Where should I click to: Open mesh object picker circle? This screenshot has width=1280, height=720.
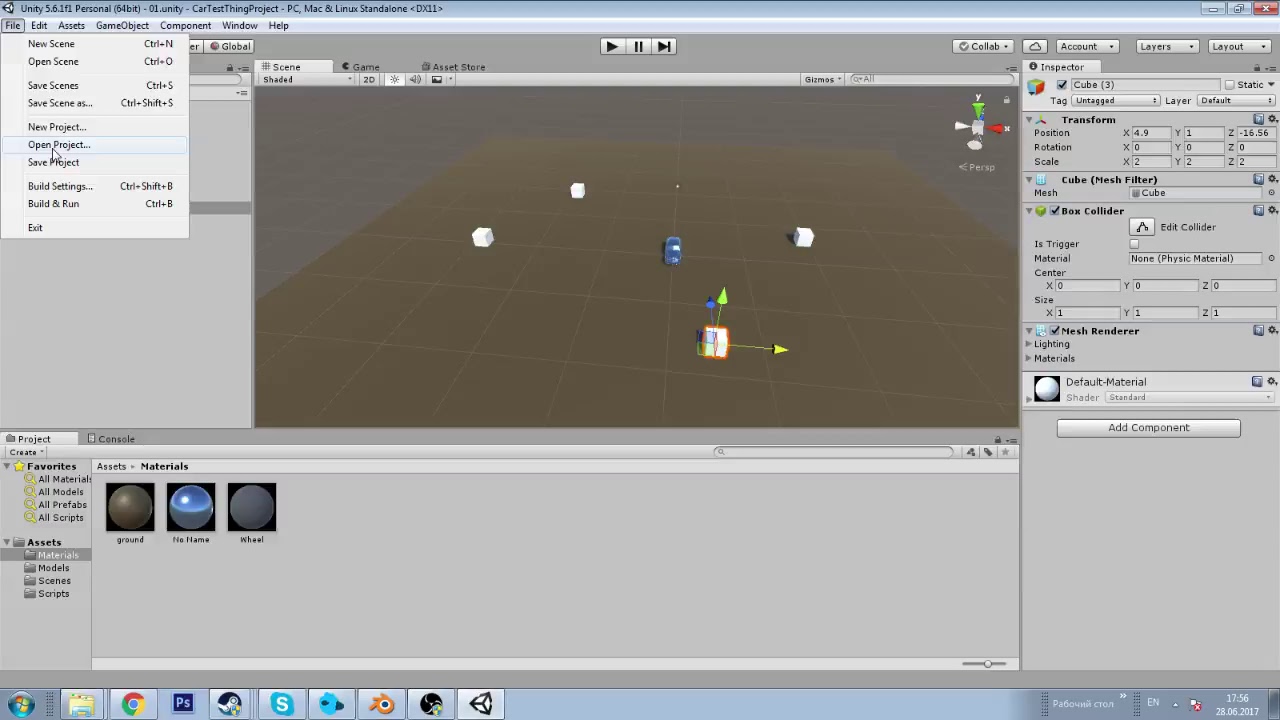[x=1271, y=193]
